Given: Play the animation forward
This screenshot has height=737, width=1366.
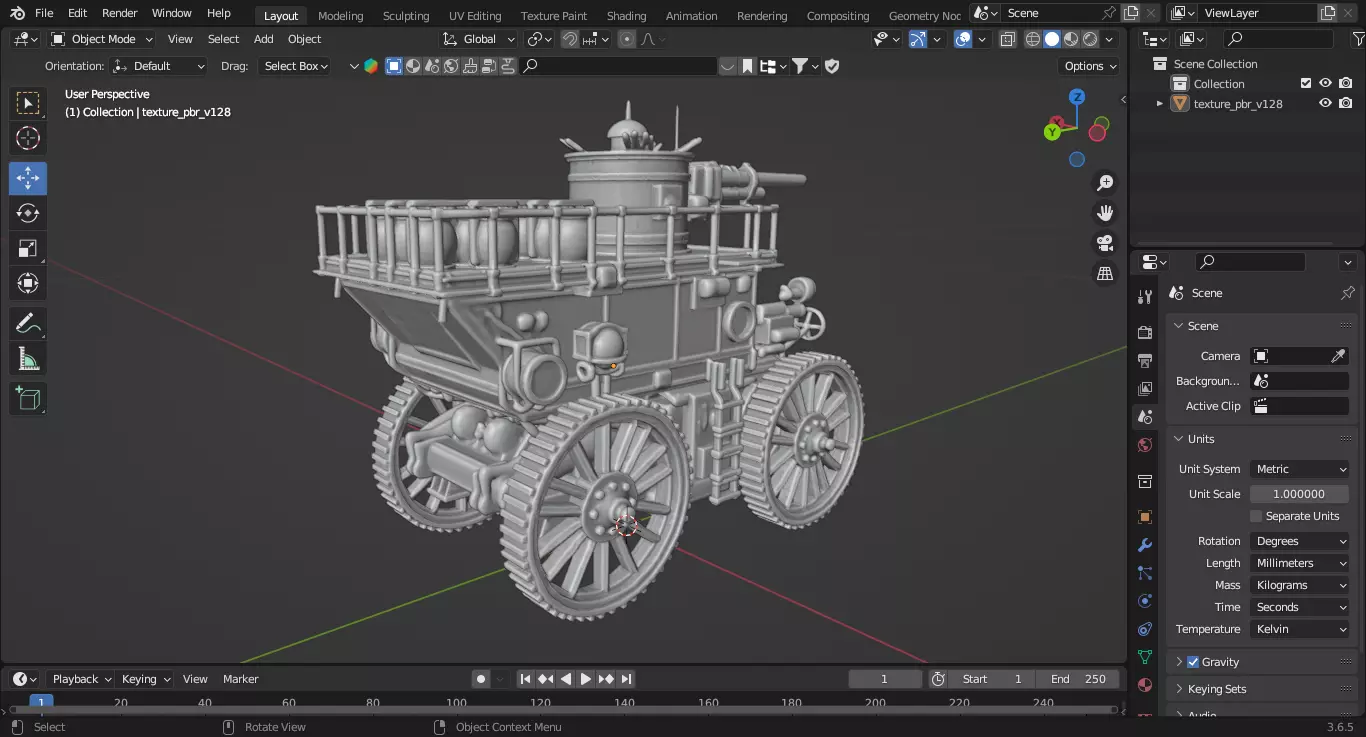Looking at the screenshot, I should (x=586, y=679).
